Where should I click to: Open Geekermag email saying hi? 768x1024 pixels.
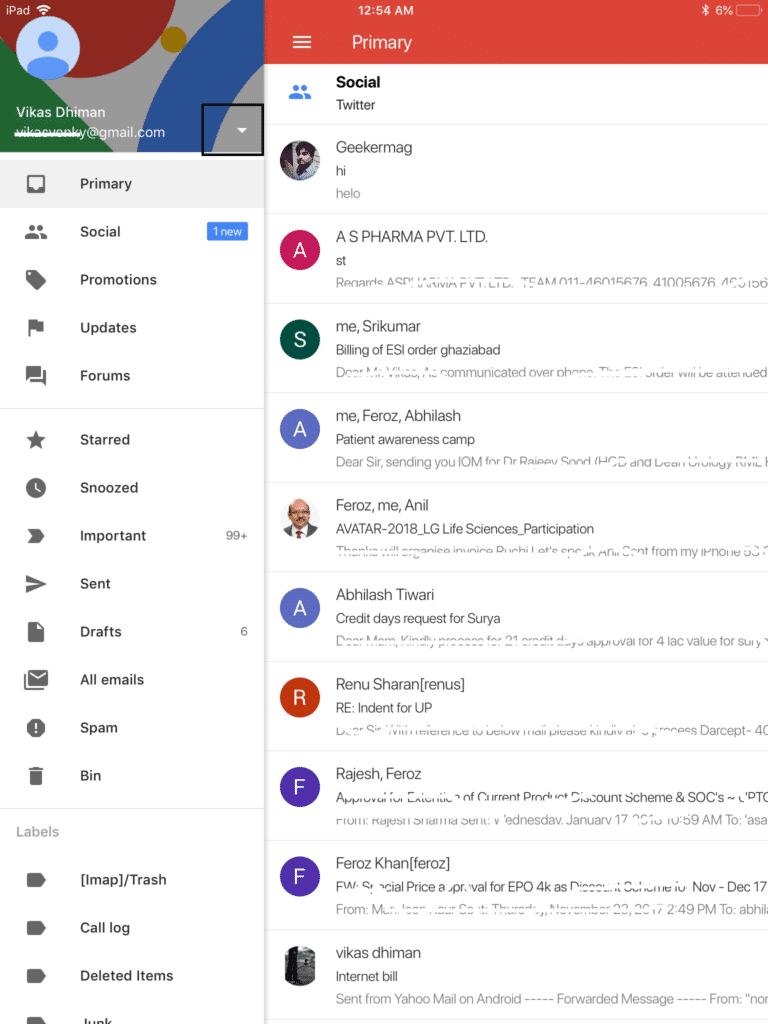(x=516, y=169)
